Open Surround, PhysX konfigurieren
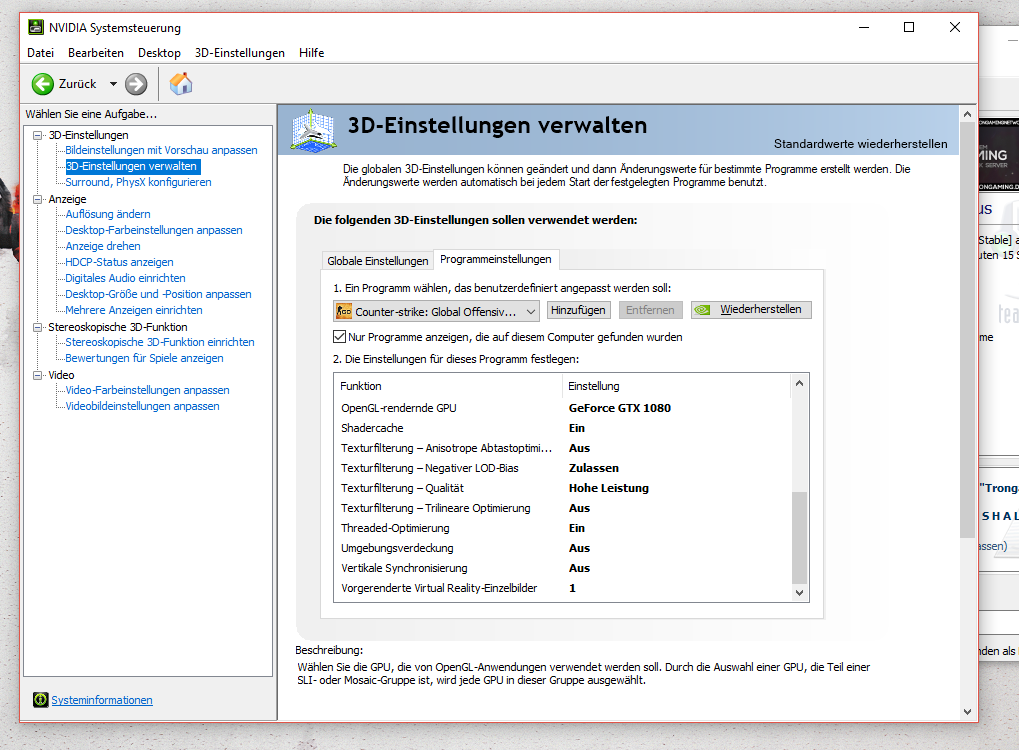This screenshot has height=750, width=1019. click(138, 182)
